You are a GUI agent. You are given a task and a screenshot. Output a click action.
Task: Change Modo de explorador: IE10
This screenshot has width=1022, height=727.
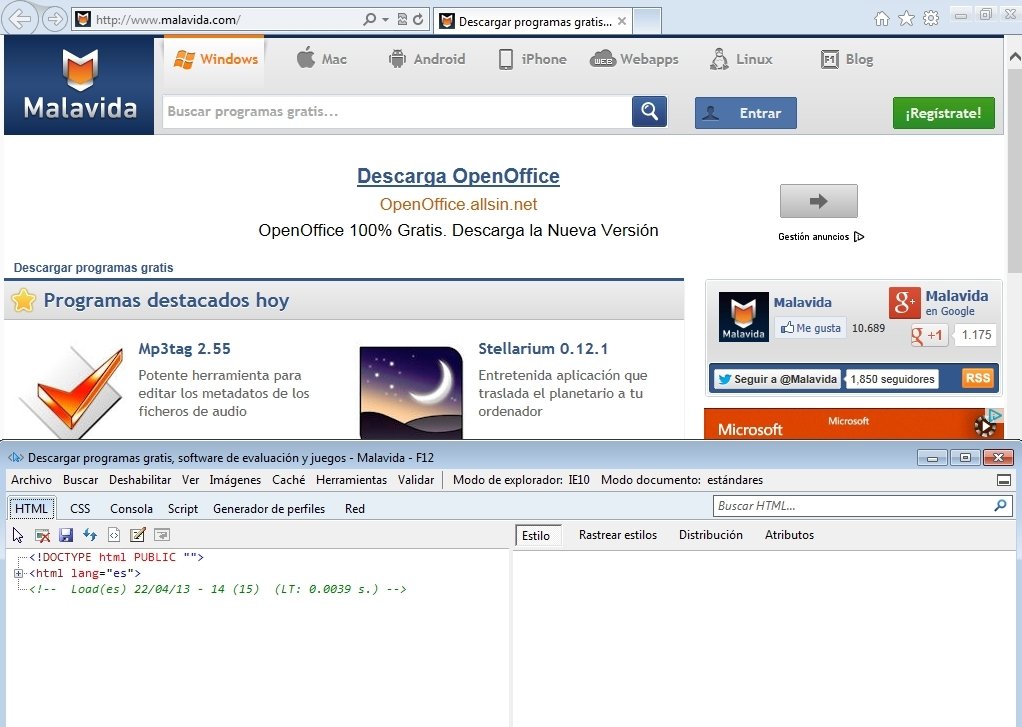click(x=521, y=480)
